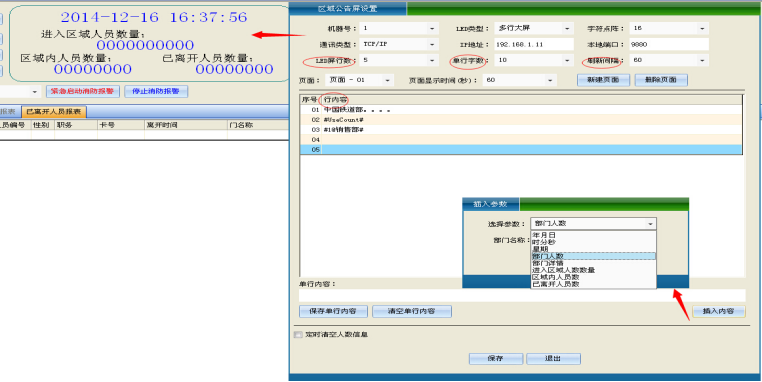The height and width of the screenshot is (382, 762).
Task: Select row 02 #UseCount#
Action: [x=521, y=120]
